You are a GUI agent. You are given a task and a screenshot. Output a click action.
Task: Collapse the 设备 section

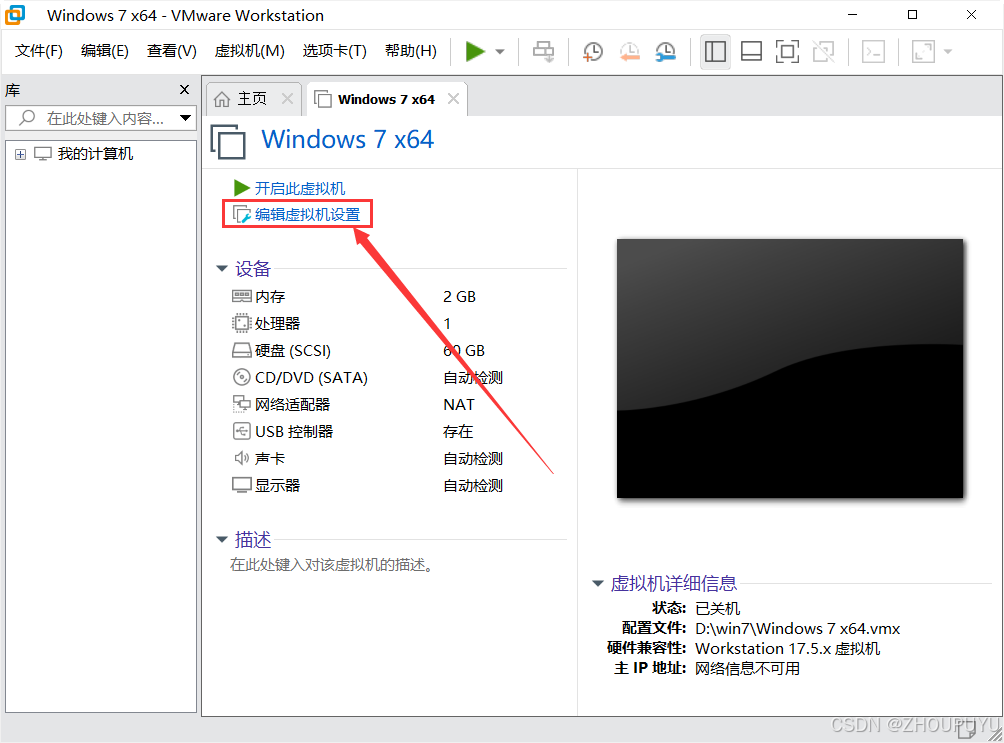click(222, 268)
